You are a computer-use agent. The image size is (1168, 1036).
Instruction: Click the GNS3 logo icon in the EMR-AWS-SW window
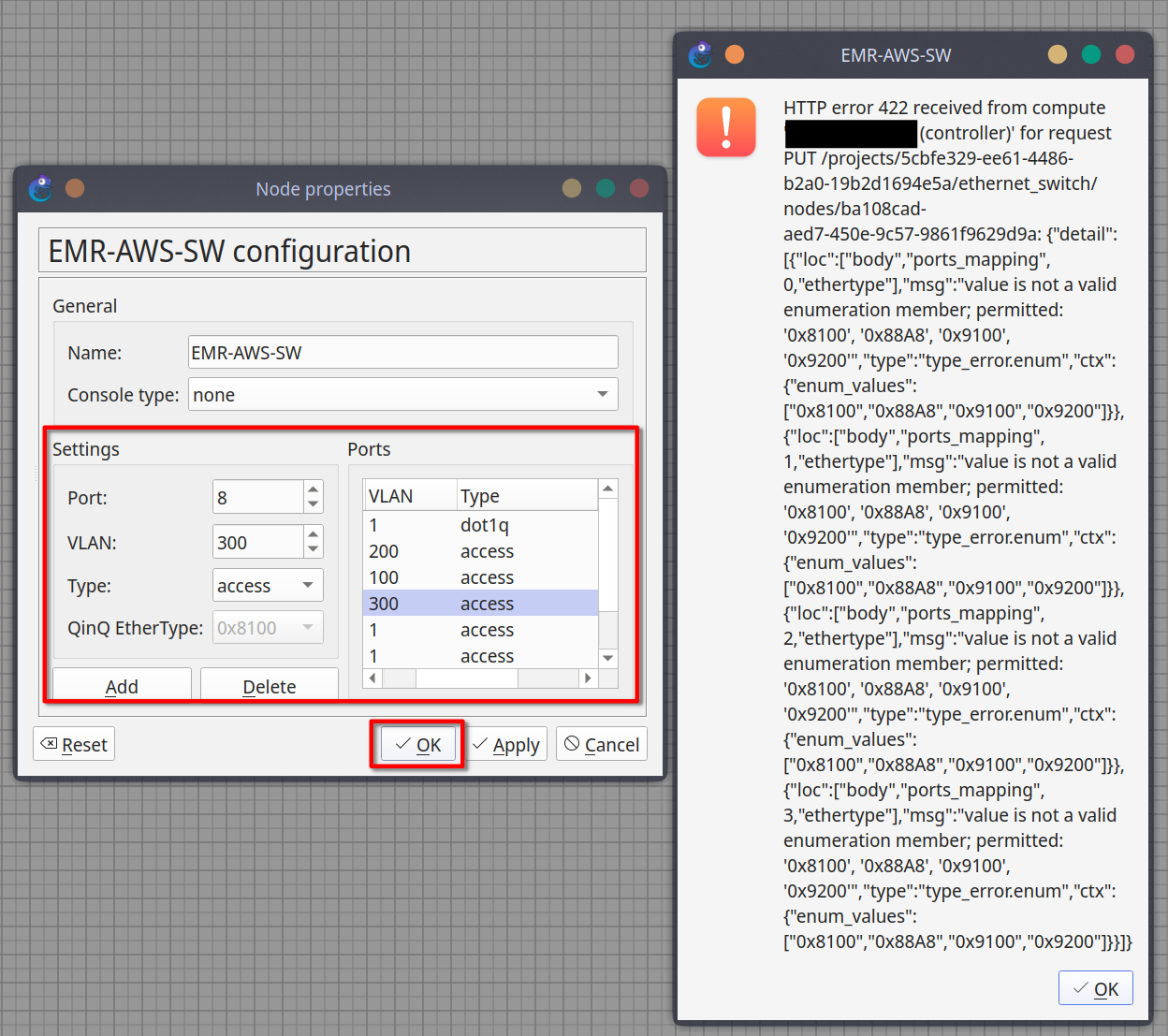tap(700, 54)
